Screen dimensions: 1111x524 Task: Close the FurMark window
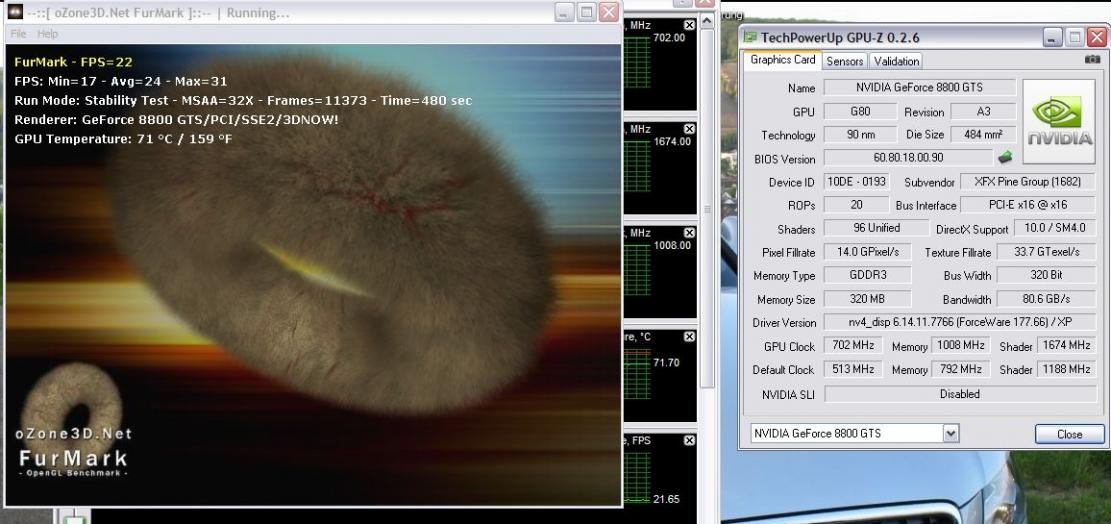[609, 12]
